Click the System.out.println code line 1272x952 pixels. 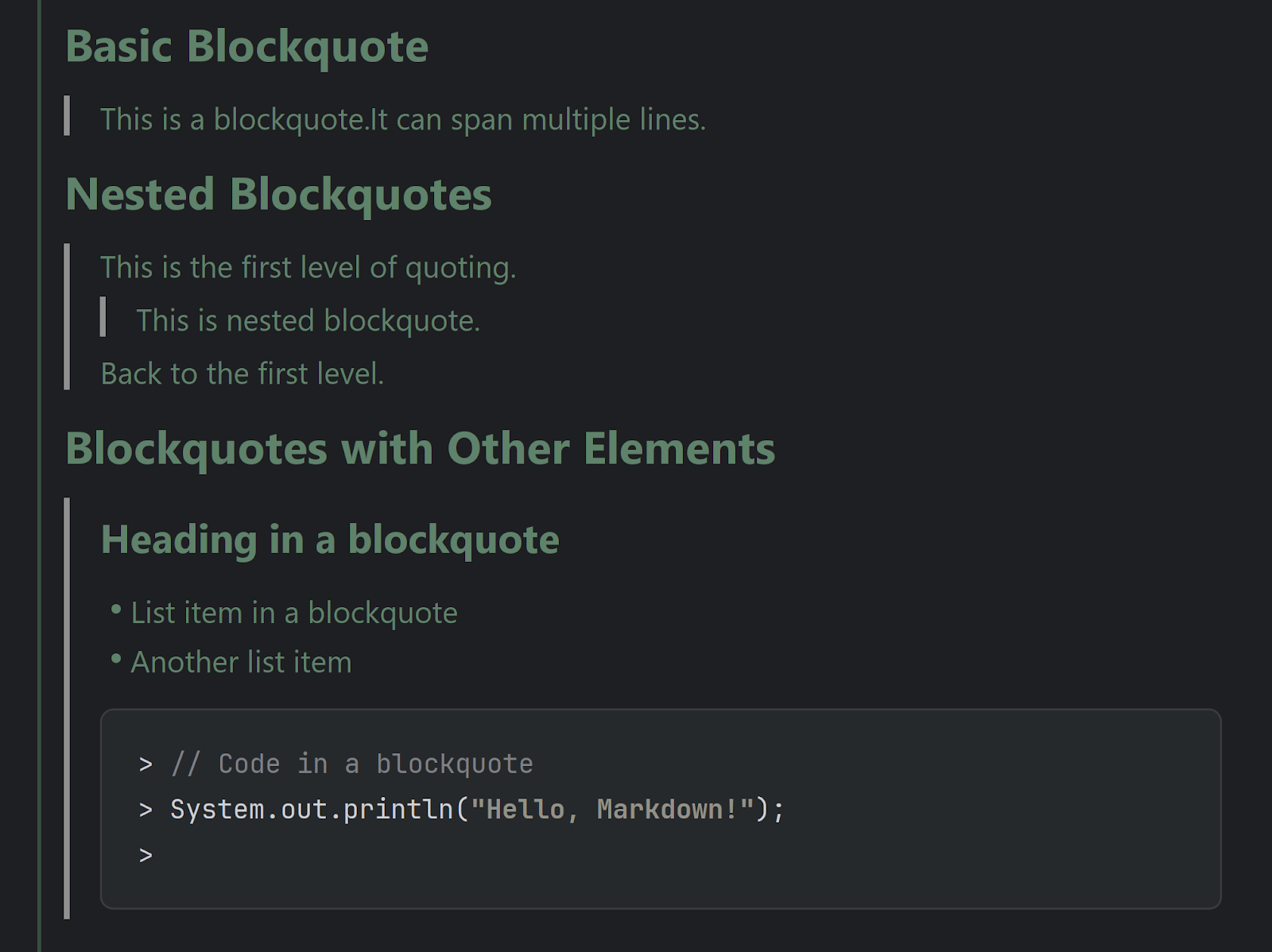click(477, 810)
